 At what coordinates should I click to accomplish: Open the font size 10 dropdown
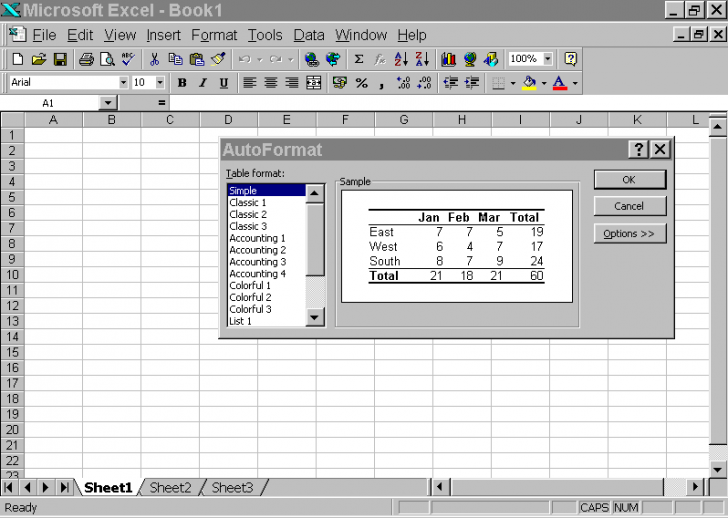tap(160, 83)
